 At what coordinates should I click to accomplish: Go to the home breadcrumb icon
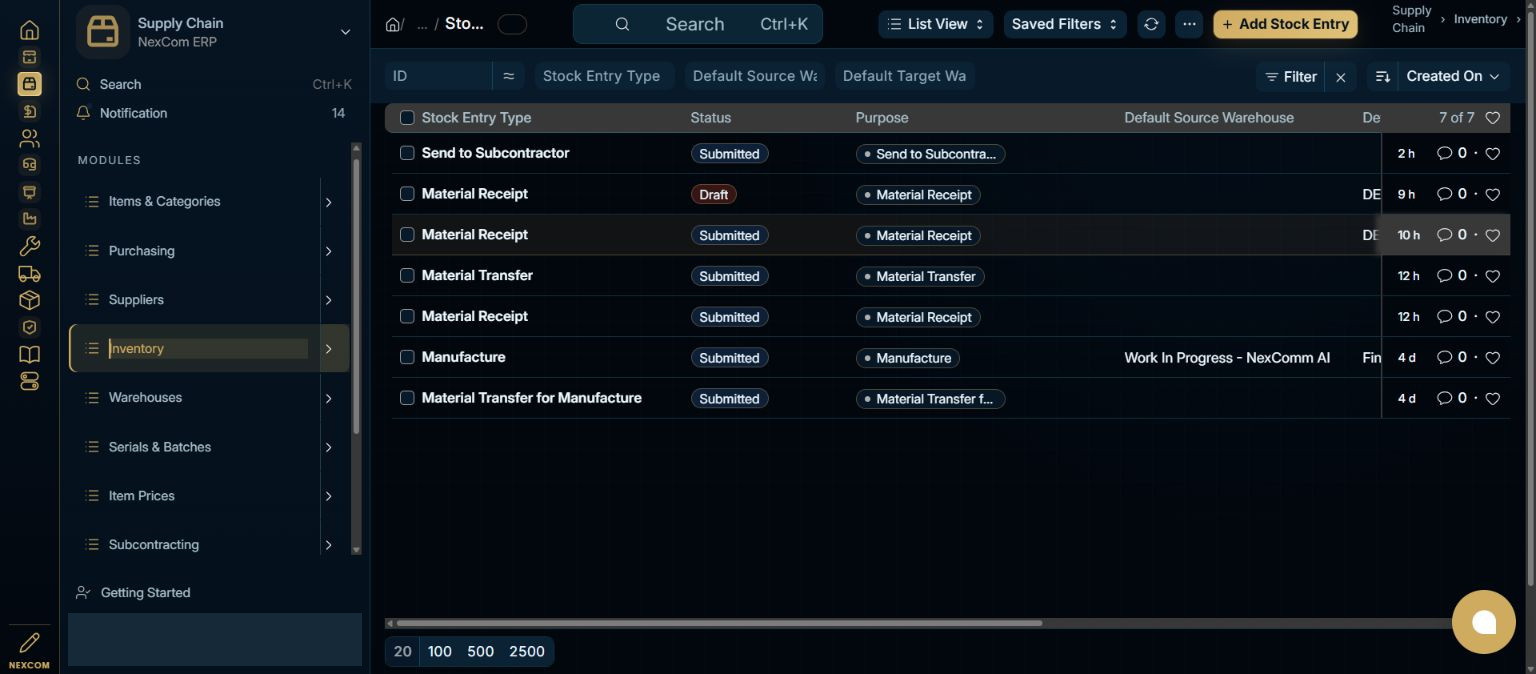(x=393, y=24)
